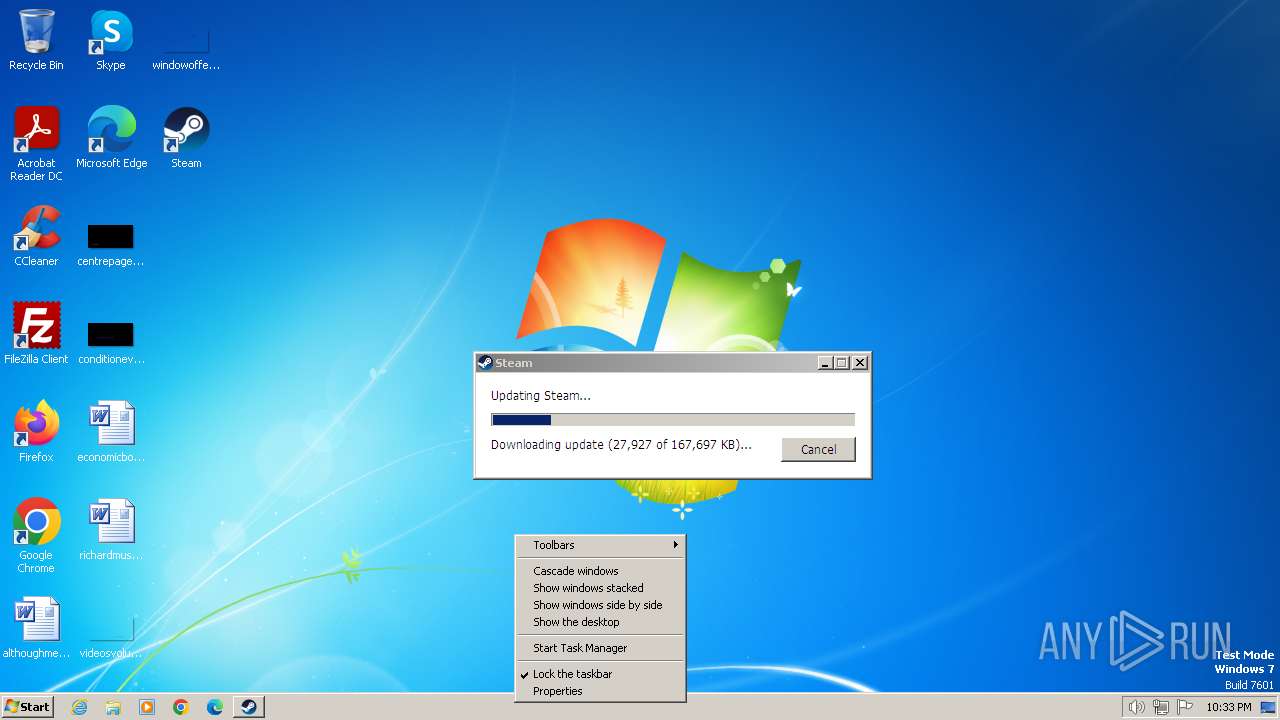1280x720 pixels.
Task: Toggle Lock the taskbar option
Action: point(600,674)
